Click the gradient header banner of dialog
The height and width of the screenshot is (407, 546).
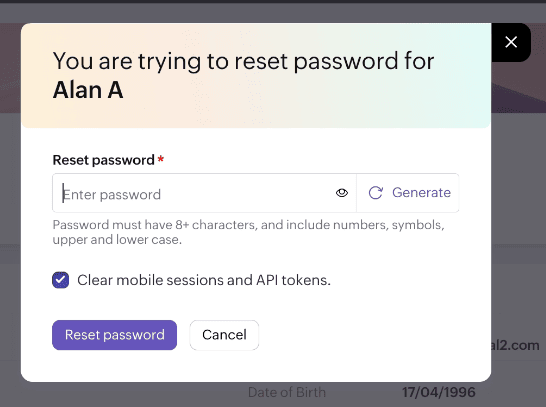pyautogui.click(x=256, y=76)
